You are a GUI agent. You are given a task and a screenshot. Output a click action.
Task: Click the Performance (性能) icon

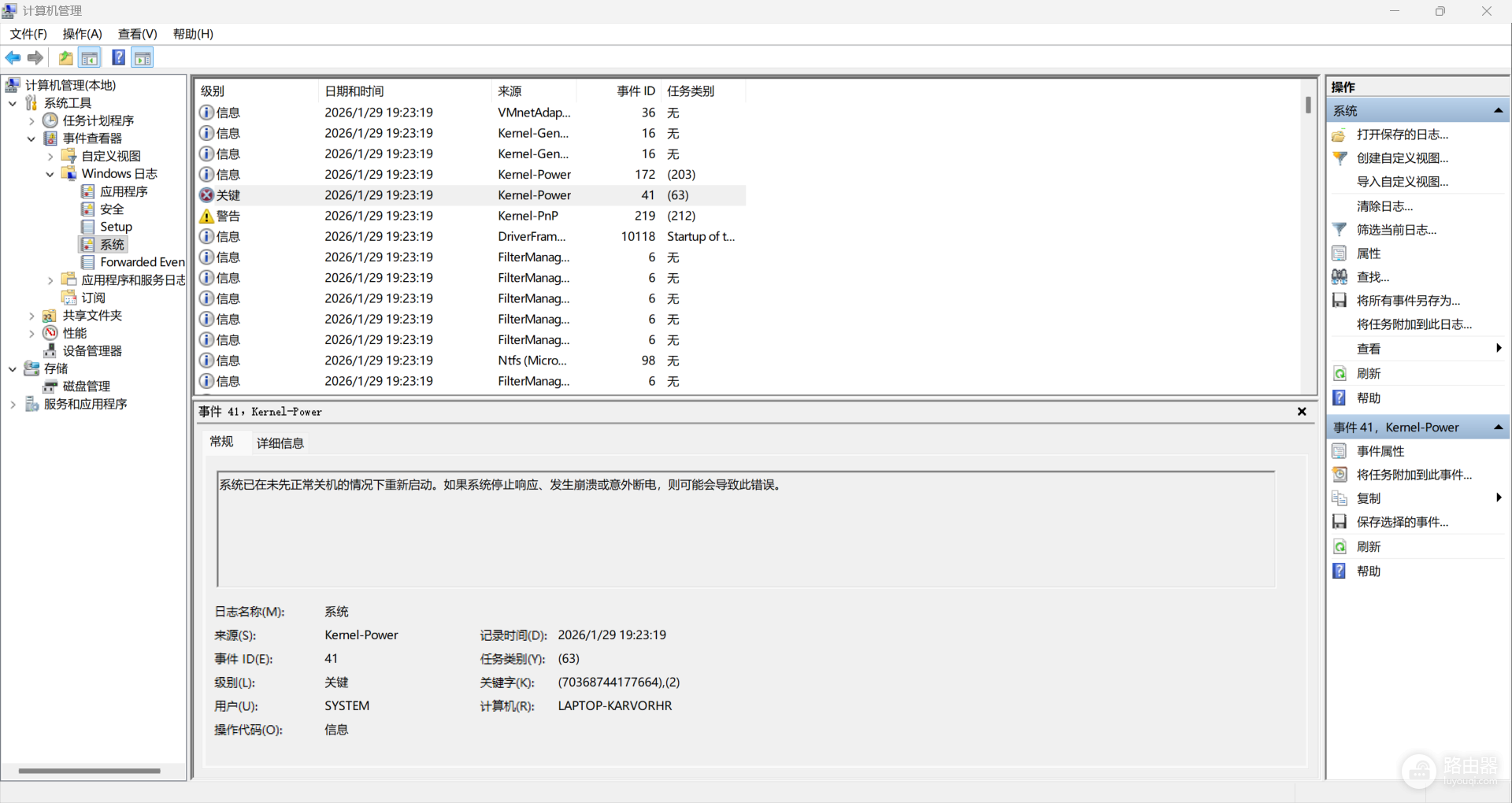(50, 333)
